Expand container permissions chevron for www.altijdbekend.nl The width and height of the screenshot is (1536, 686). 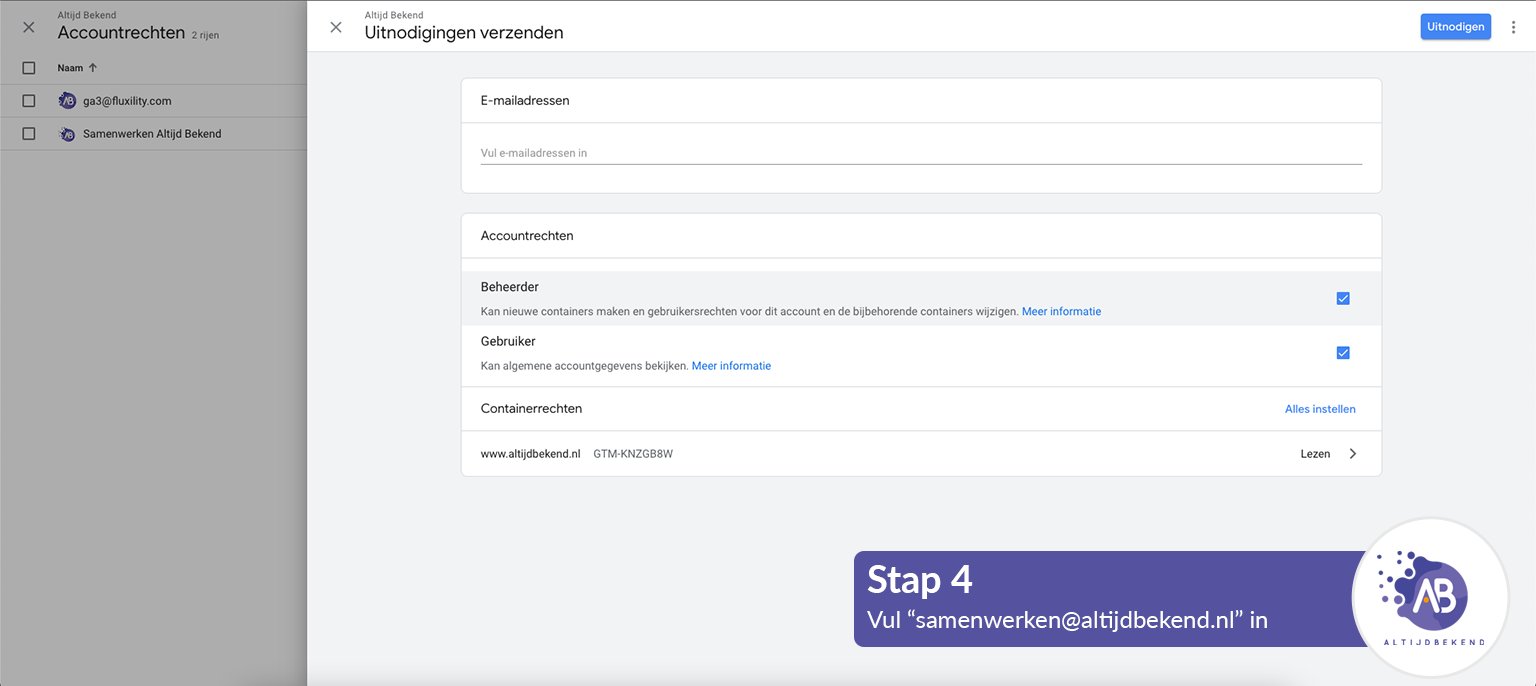point(1353,454)
